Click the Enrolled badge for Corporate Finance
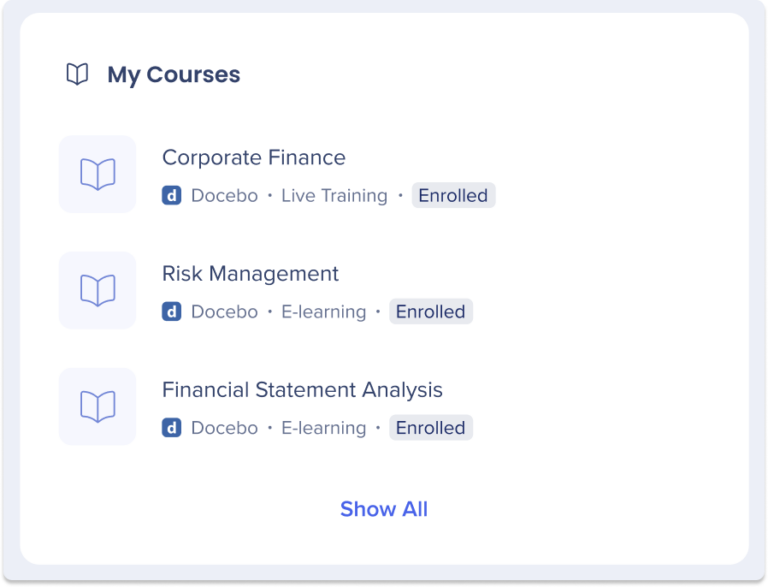The height and width of the screenshot is (587, 768). 453,196
